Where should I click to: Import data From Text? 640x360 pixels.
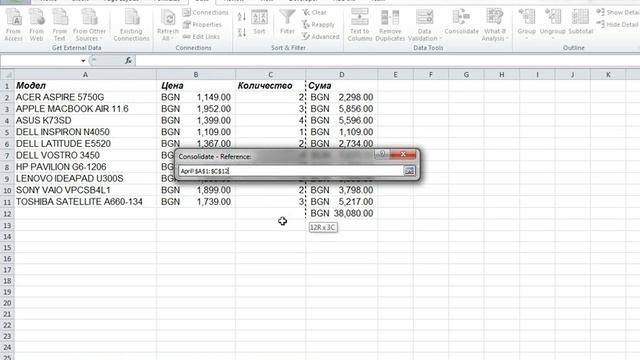tap(60, 25)
